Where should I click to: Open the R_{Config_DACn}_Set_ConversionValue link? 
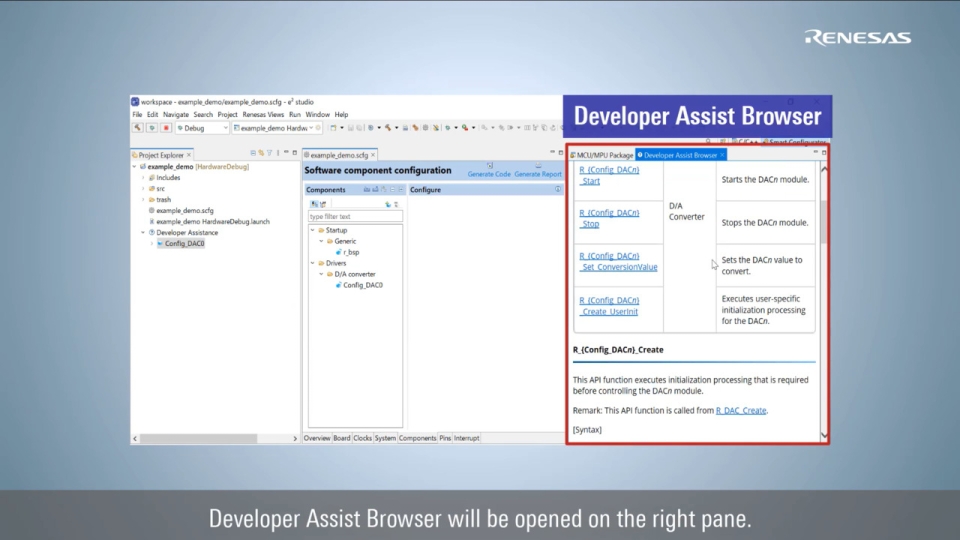point(618,261)
